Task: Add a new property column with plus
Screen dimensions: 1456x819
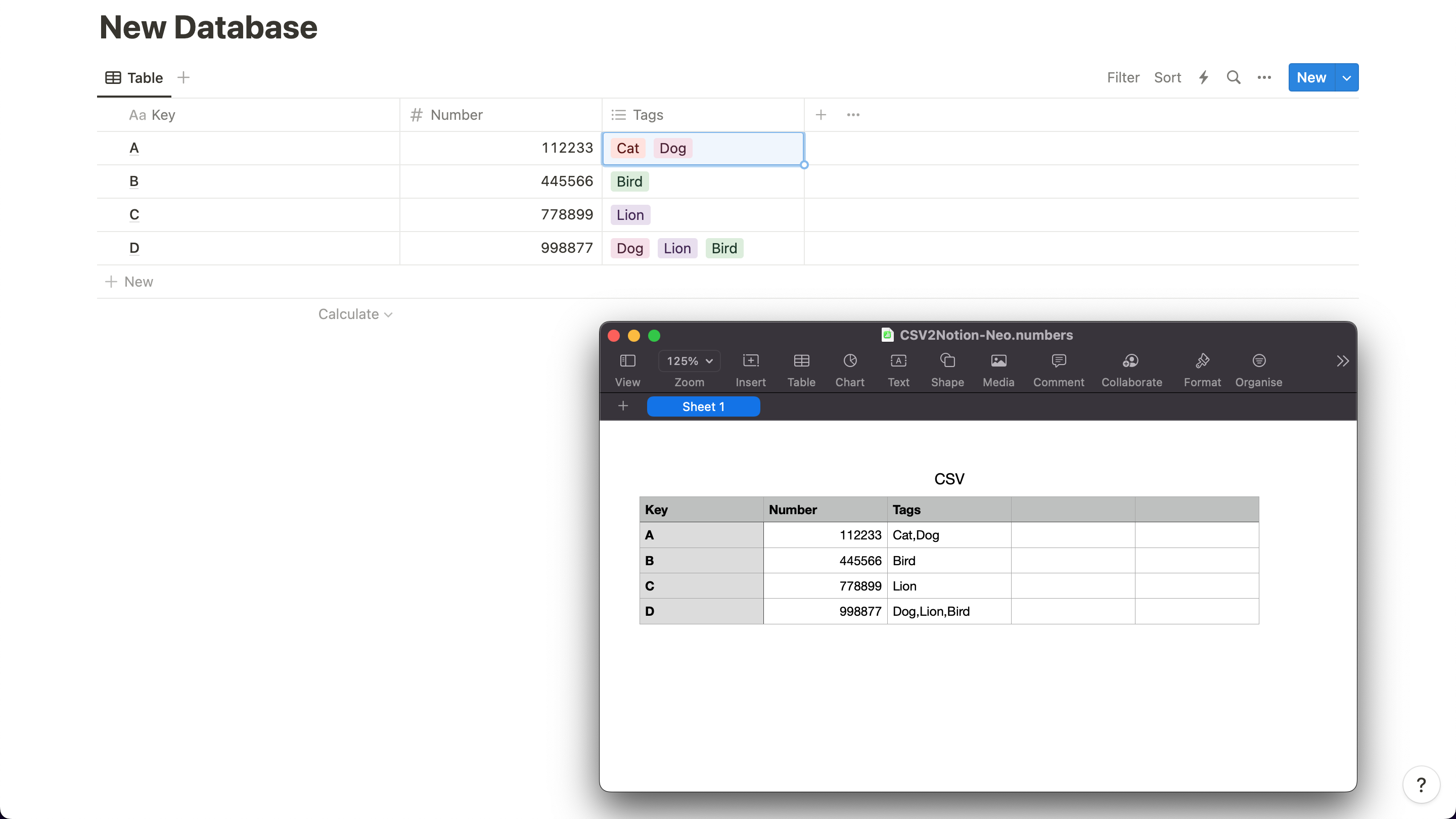Action: pos(821,115)
